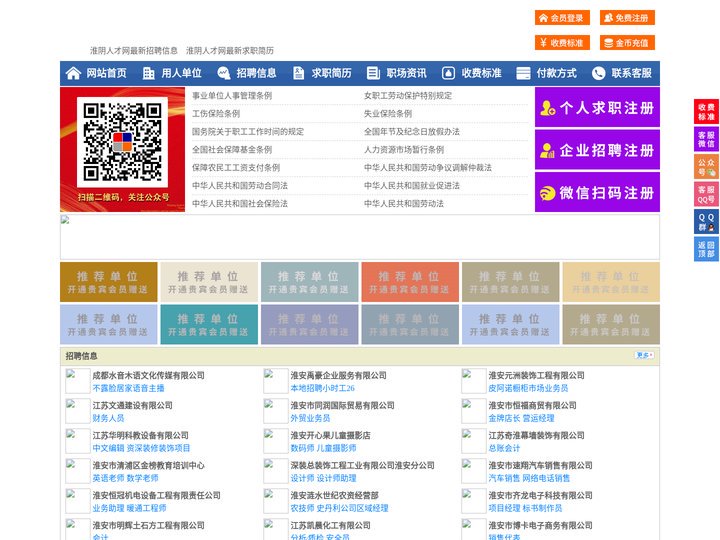The width and height of the screenshot is (720, 540).
Task: Open job 金牌店长 营运经理
Action: [x=521, y=418]
